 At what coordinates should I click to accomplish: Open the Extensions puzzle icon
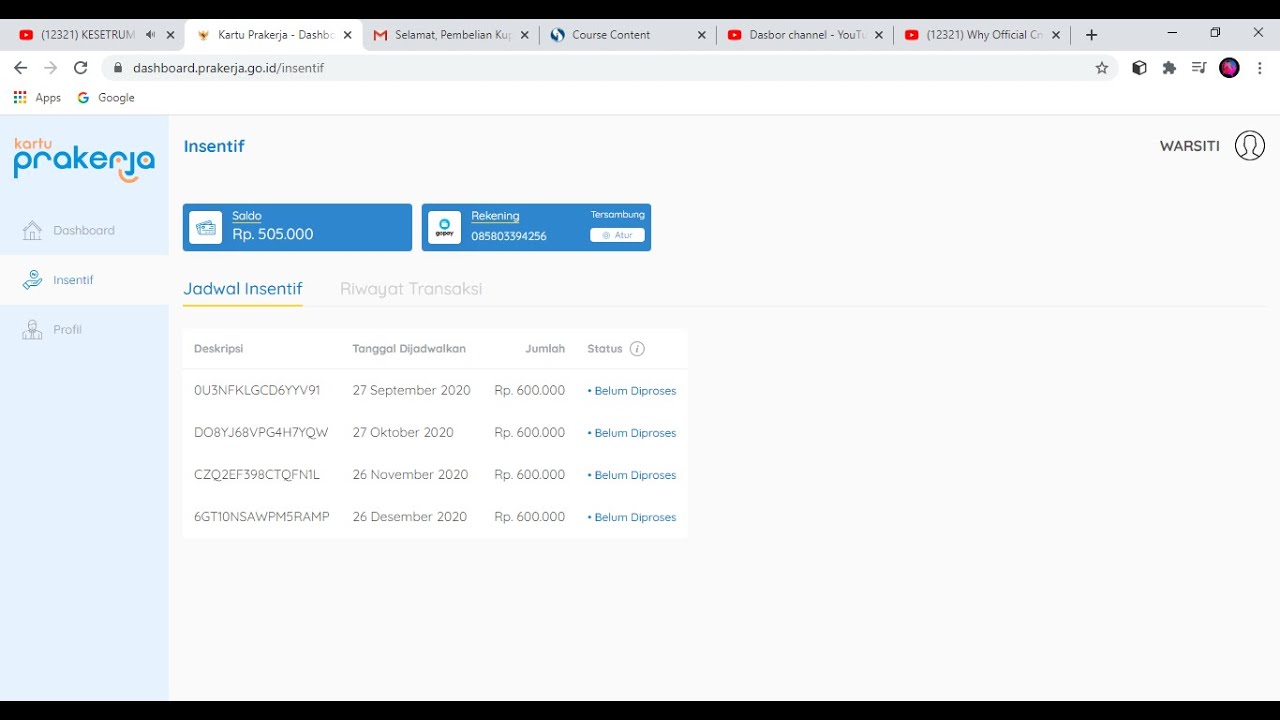[x=1169, y=68]
